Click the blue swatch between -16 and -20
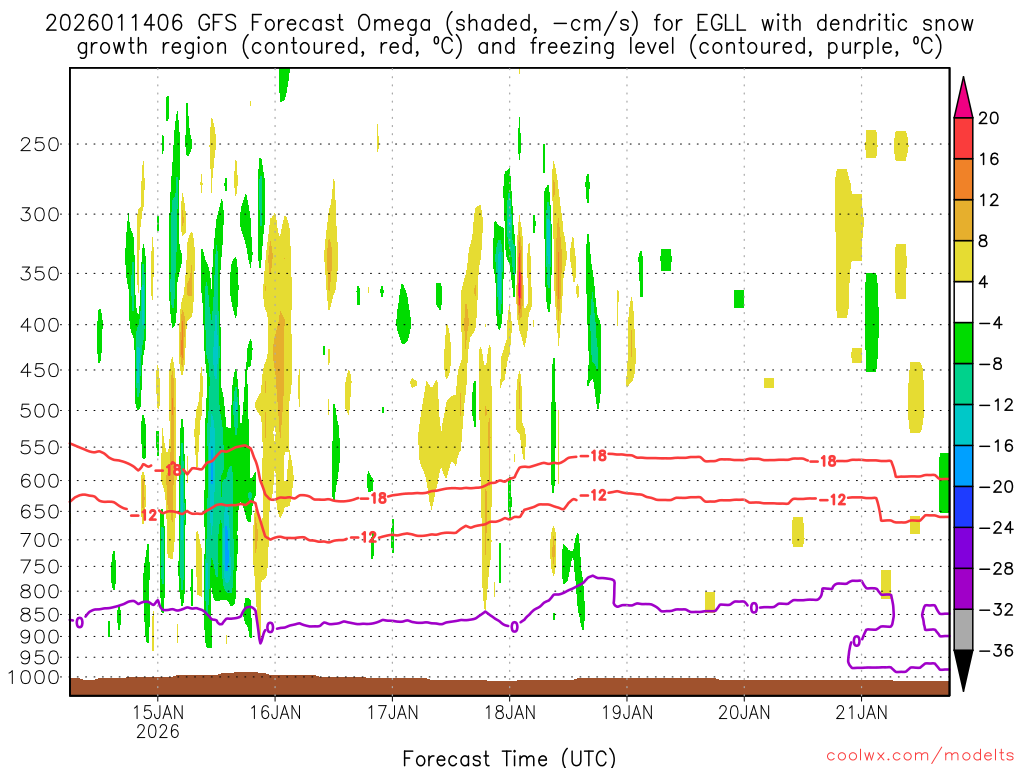 963,466
